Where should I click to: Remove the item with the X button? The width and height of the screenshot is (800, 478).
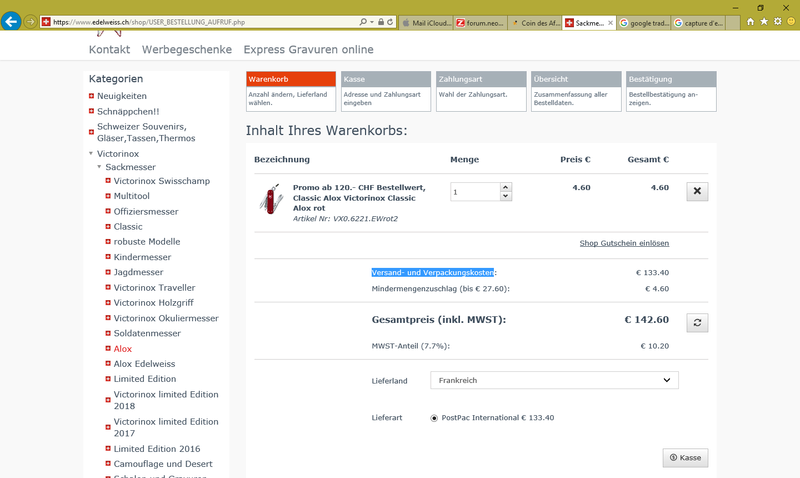[x=697, y=191]
